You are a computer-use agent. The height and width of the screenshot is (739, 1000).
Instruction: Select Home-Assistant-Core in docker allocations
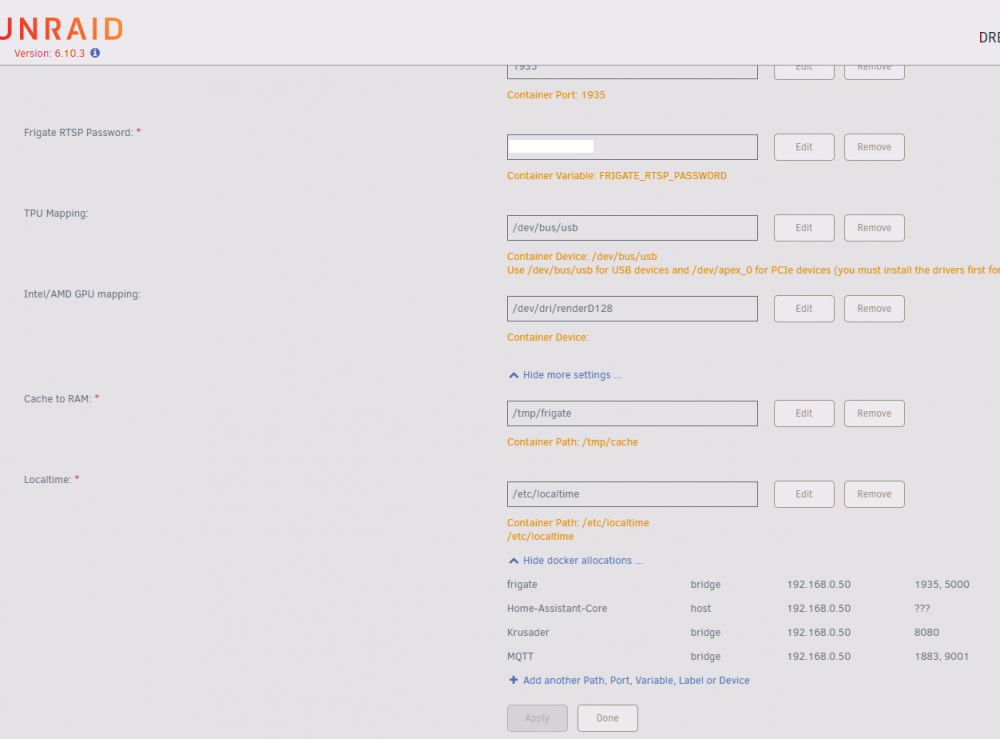(557, 609)
